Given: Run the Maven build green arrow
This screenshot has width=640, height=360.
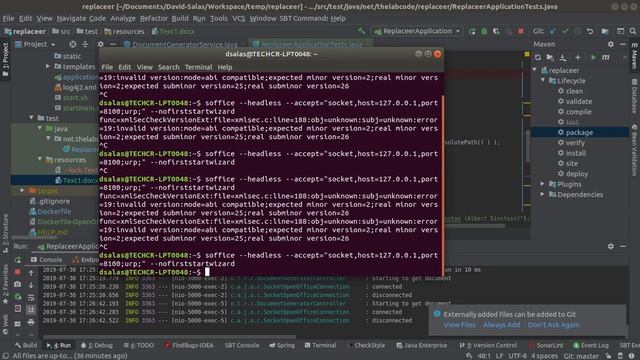Looking at the screenshot, I should (593, 58).
